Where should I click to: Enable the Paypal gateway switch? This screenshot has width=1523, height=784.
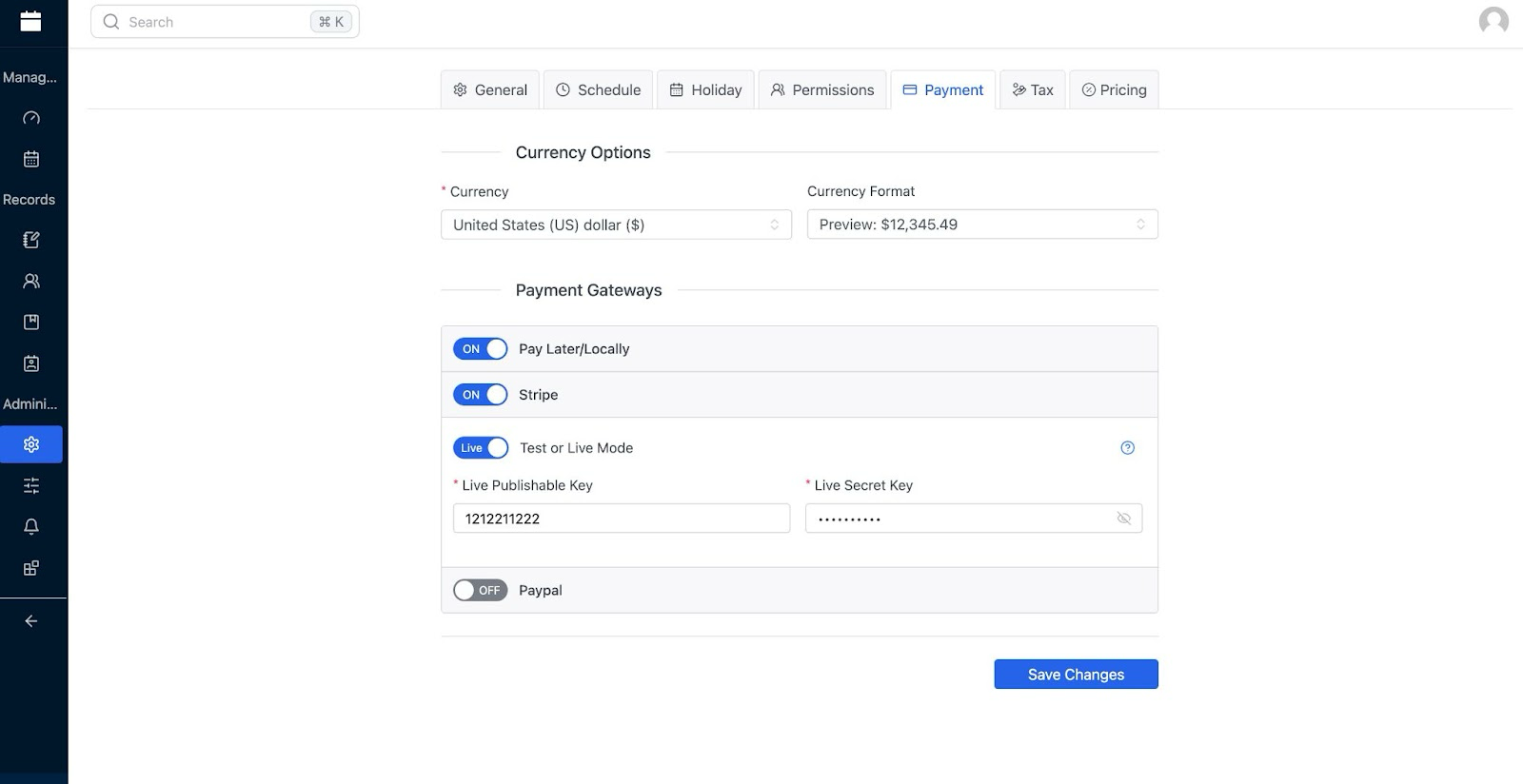tap(481, 590)
